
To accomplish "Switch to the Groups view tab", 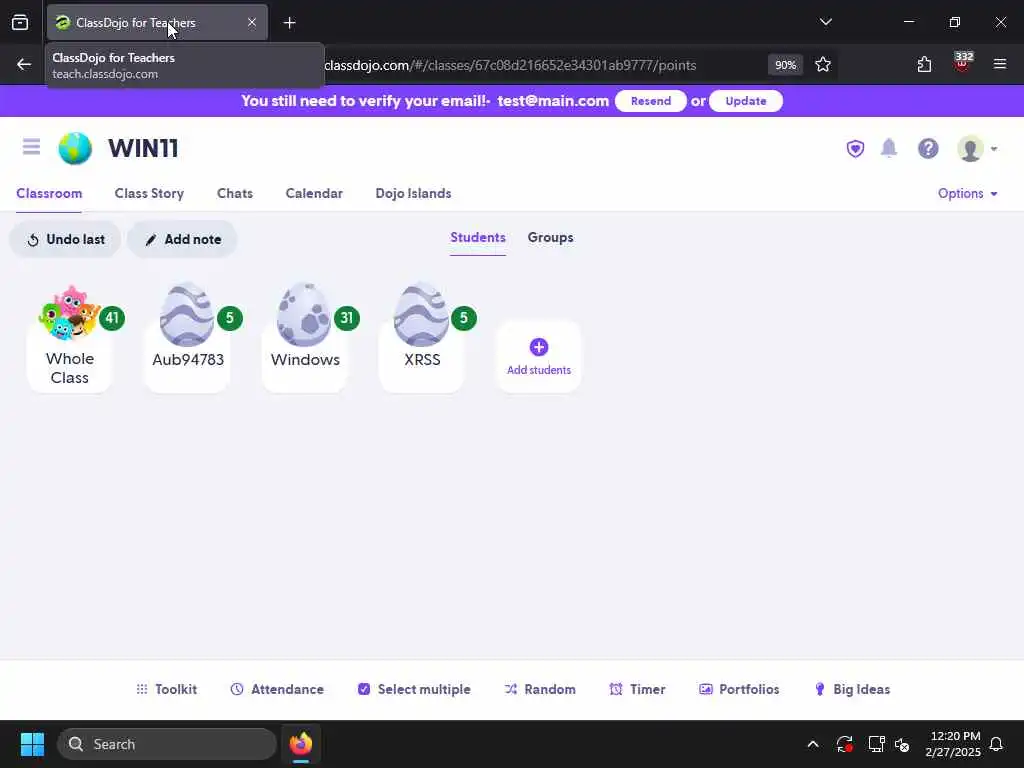I will 550,238.
